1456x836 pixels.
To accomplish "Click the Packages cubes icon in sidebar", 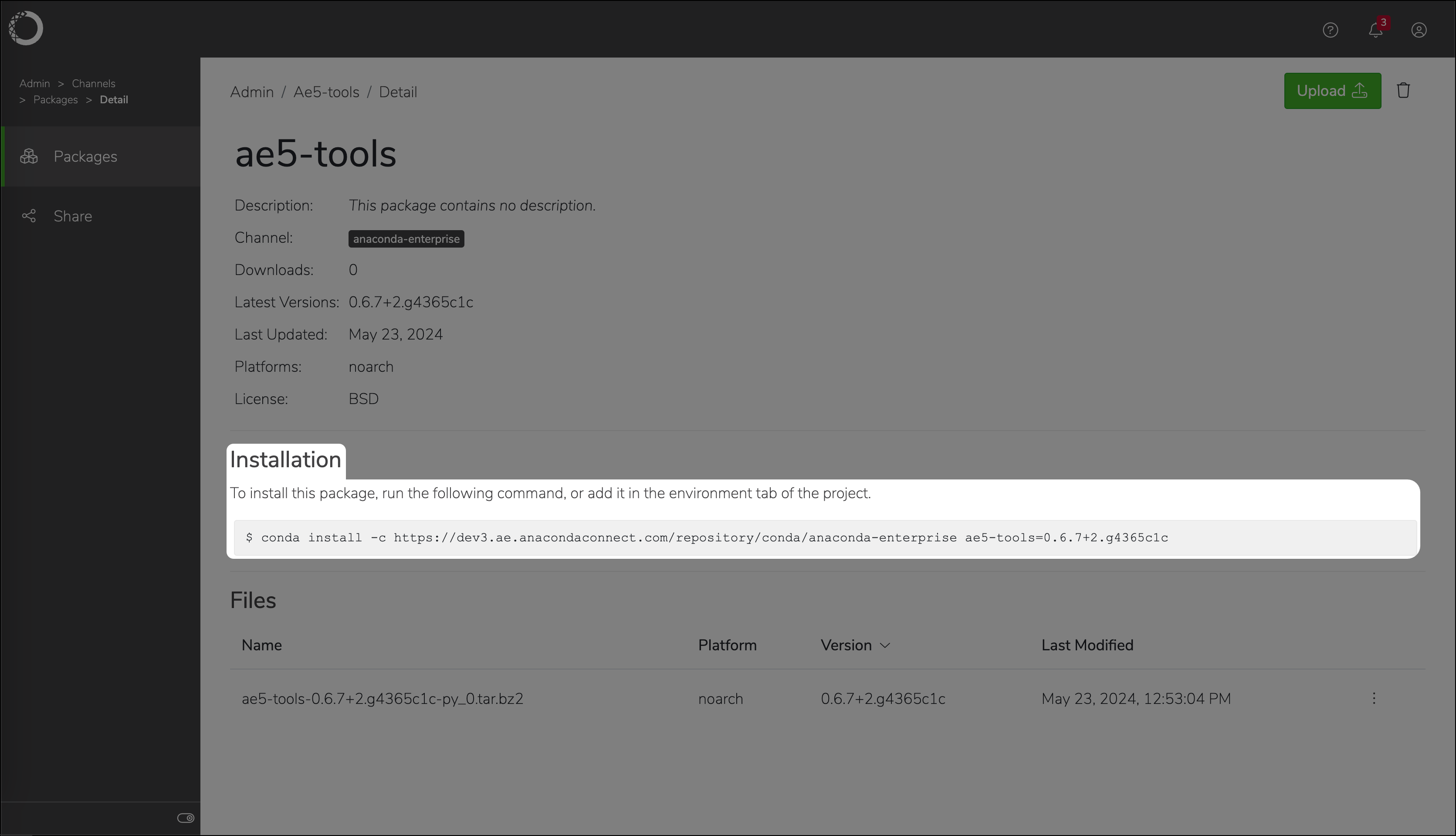I will click(29, 156).
